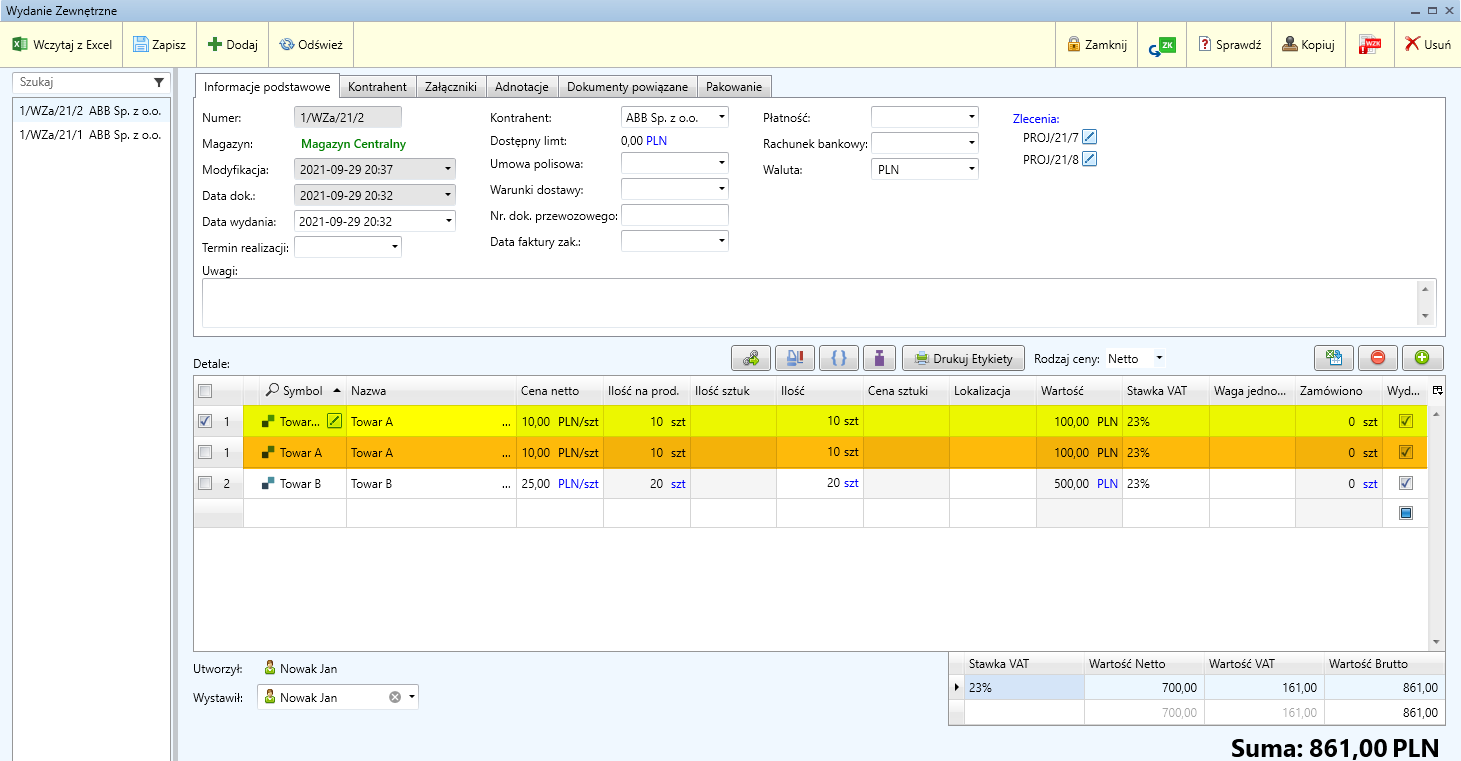Toggle the select-all checkbox in table header
This screenshot has height=761, width=1461.
coord(206,391)
